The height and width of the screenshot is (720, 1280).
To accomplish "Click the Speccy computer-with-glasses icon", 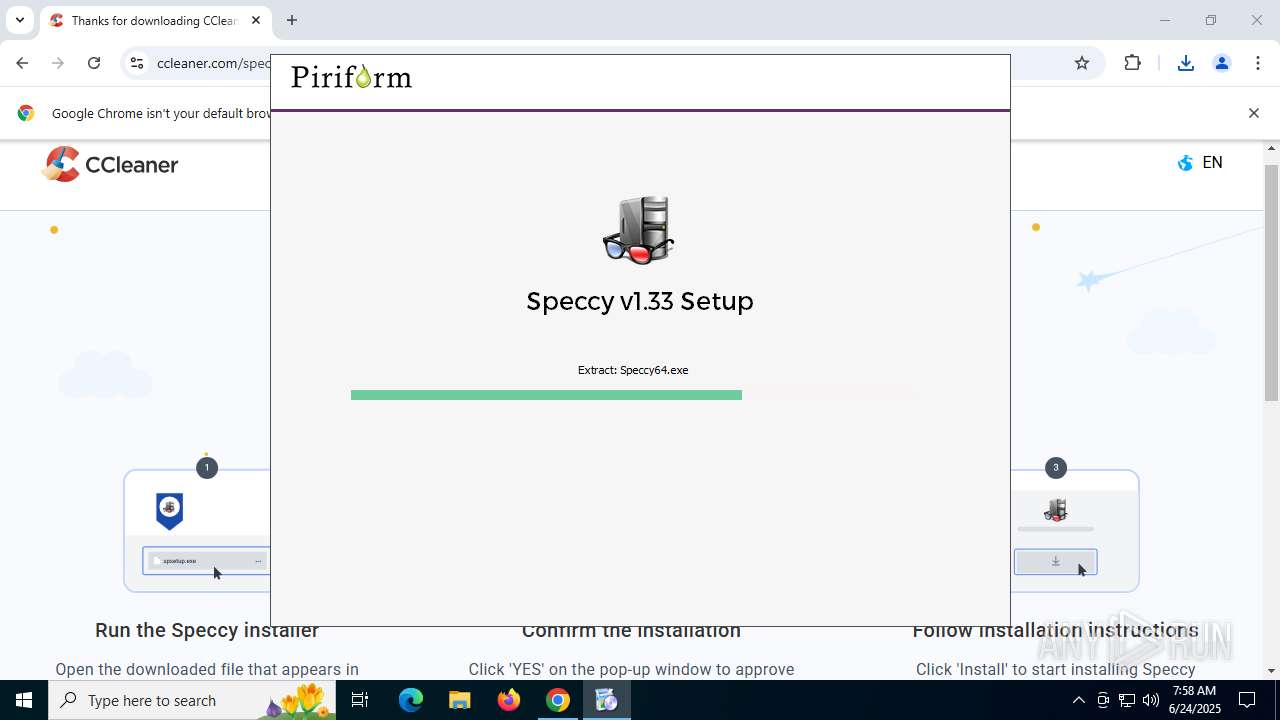I will pos(639,230).
